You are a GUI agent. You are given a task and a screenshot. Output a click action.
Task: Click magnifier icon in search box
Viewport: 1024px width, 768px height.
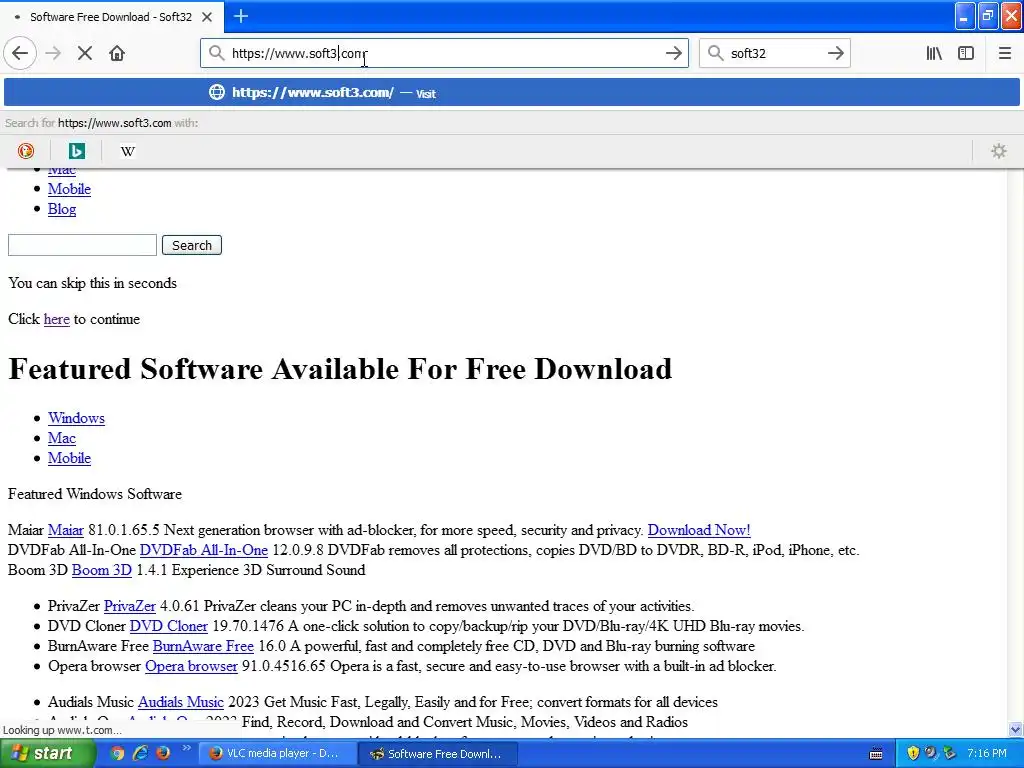pos(716,53)
